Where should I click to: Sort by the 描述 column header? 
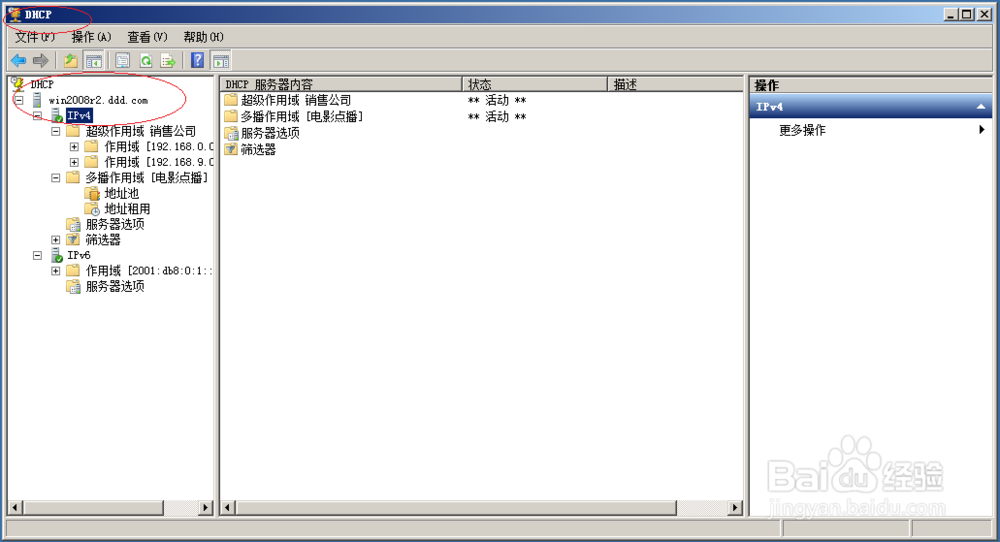point(675,84)
